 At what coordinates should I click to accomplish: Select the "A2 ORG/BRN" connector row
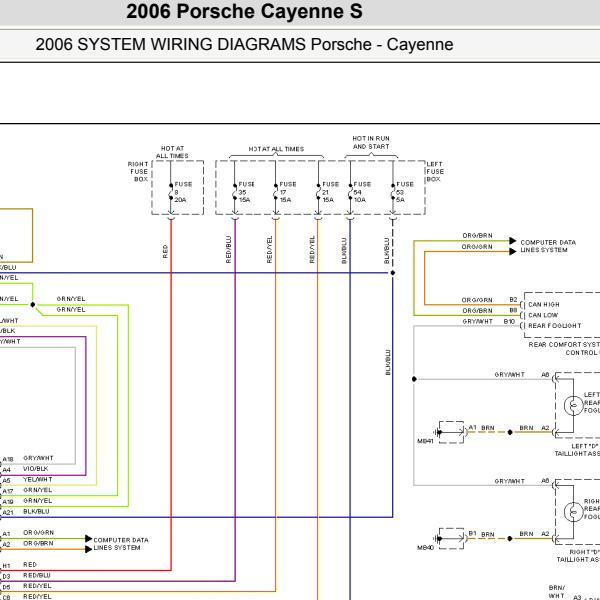click(x=28, y=544)
